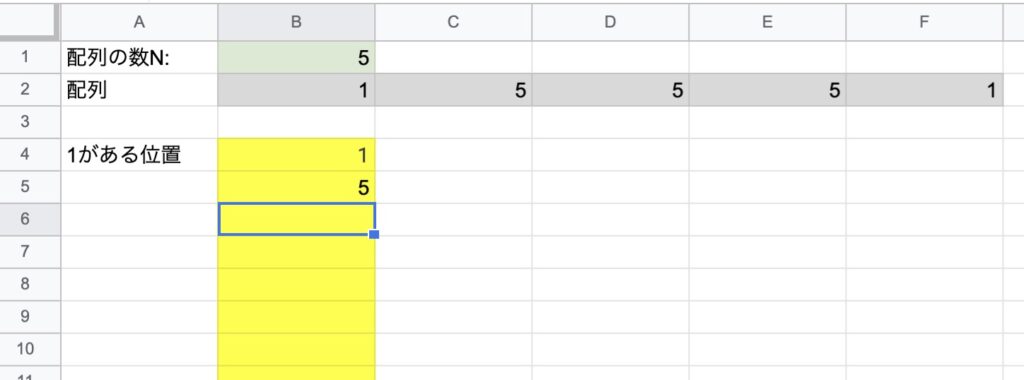
Task: Select the select-all corner box
Action: 29,22
